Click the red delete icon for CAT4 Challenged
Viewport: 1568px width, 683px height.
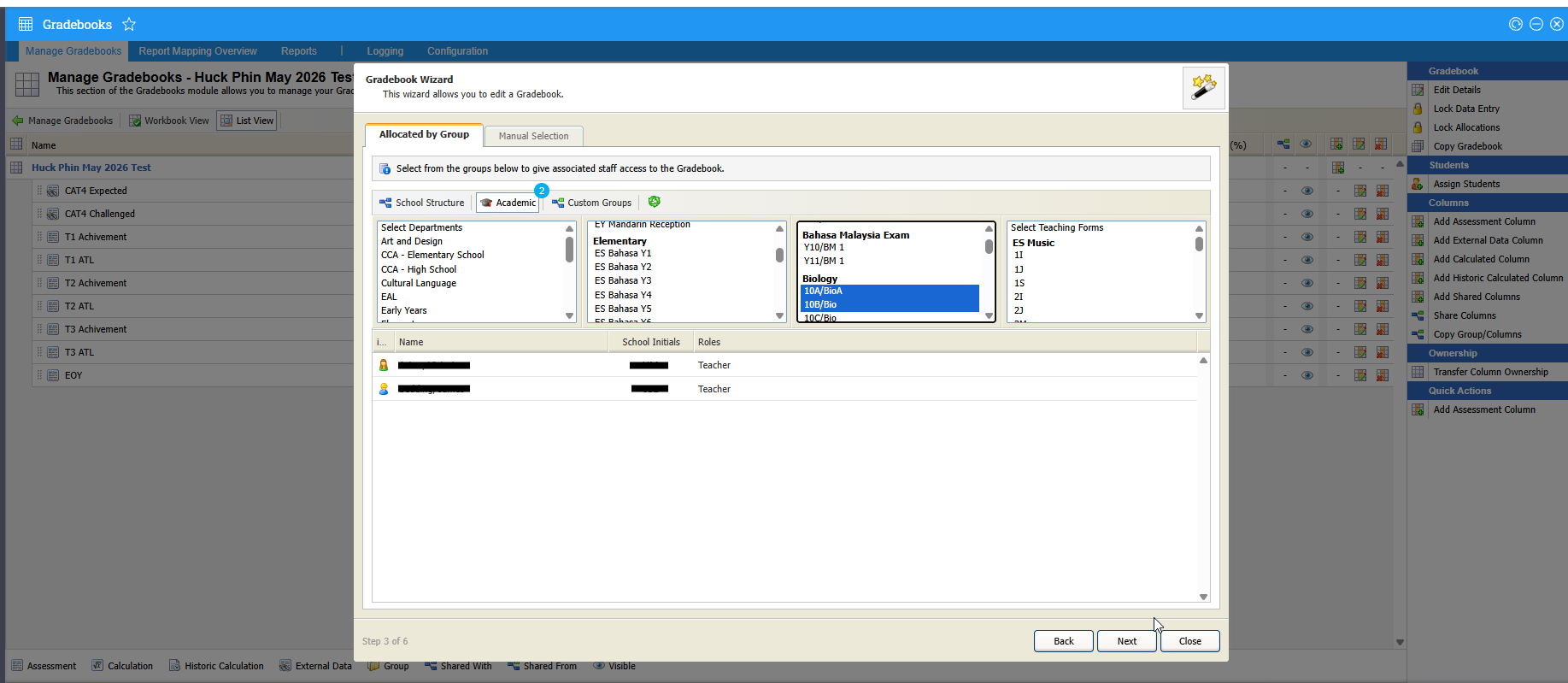[1383, 214]
